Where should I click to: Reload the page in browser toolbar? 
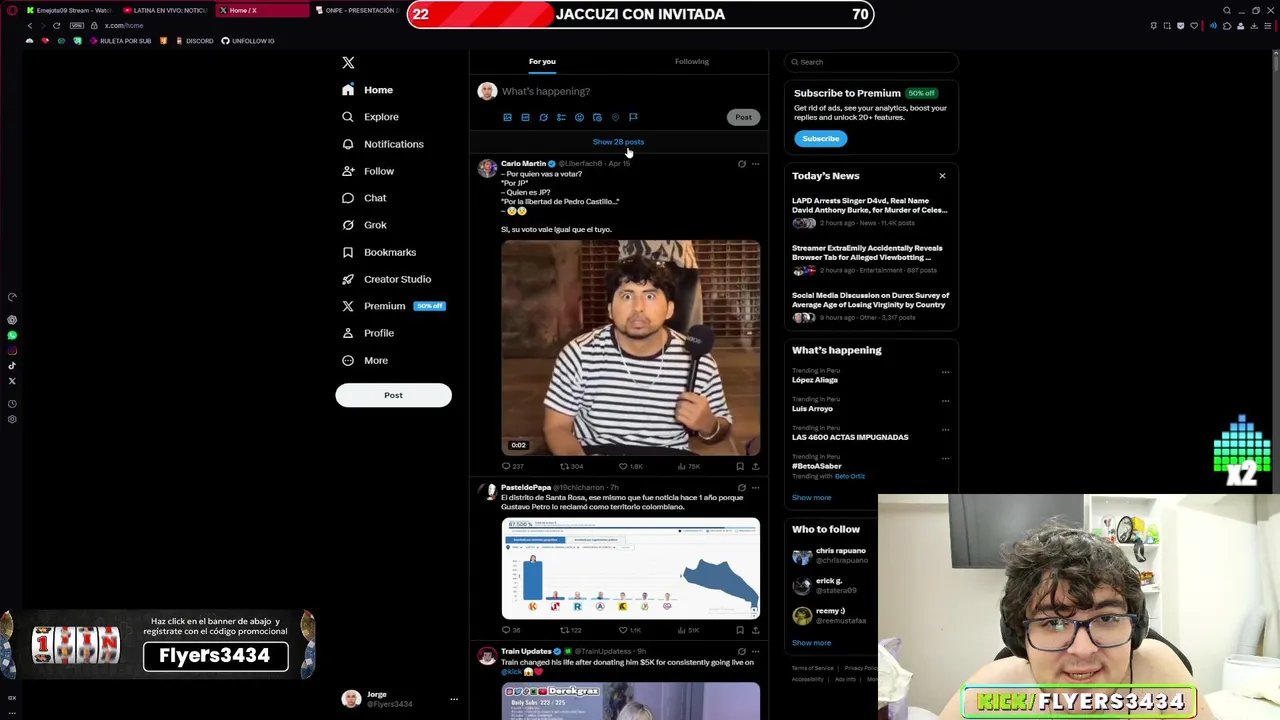(x=56, y=25)
